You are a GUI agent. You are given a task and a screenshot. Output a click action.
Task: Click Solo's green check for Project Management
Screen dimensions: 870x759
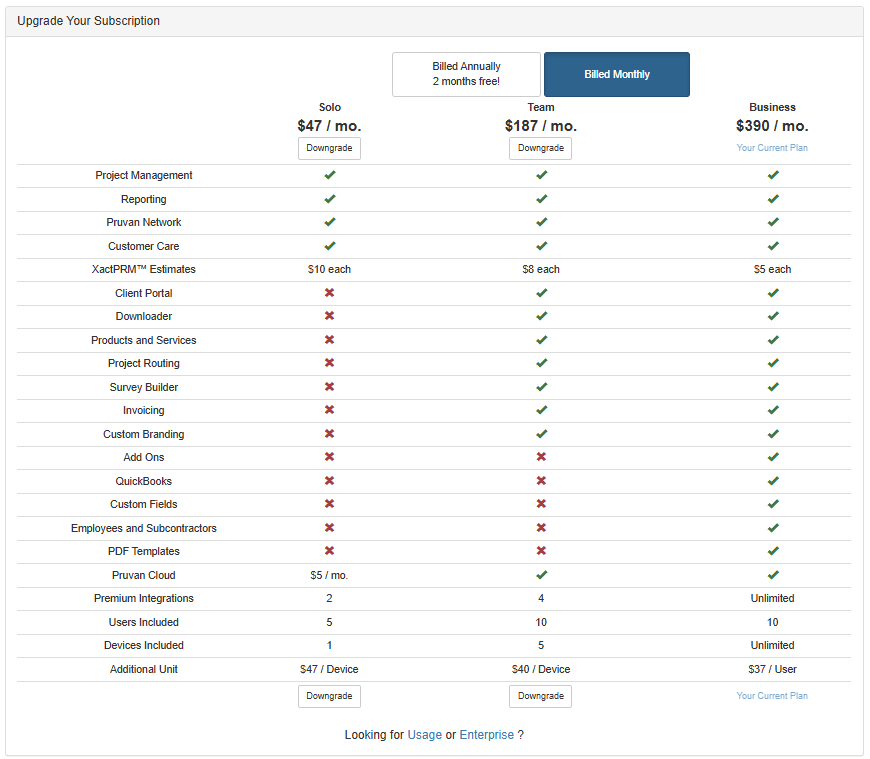click(329, 175)
